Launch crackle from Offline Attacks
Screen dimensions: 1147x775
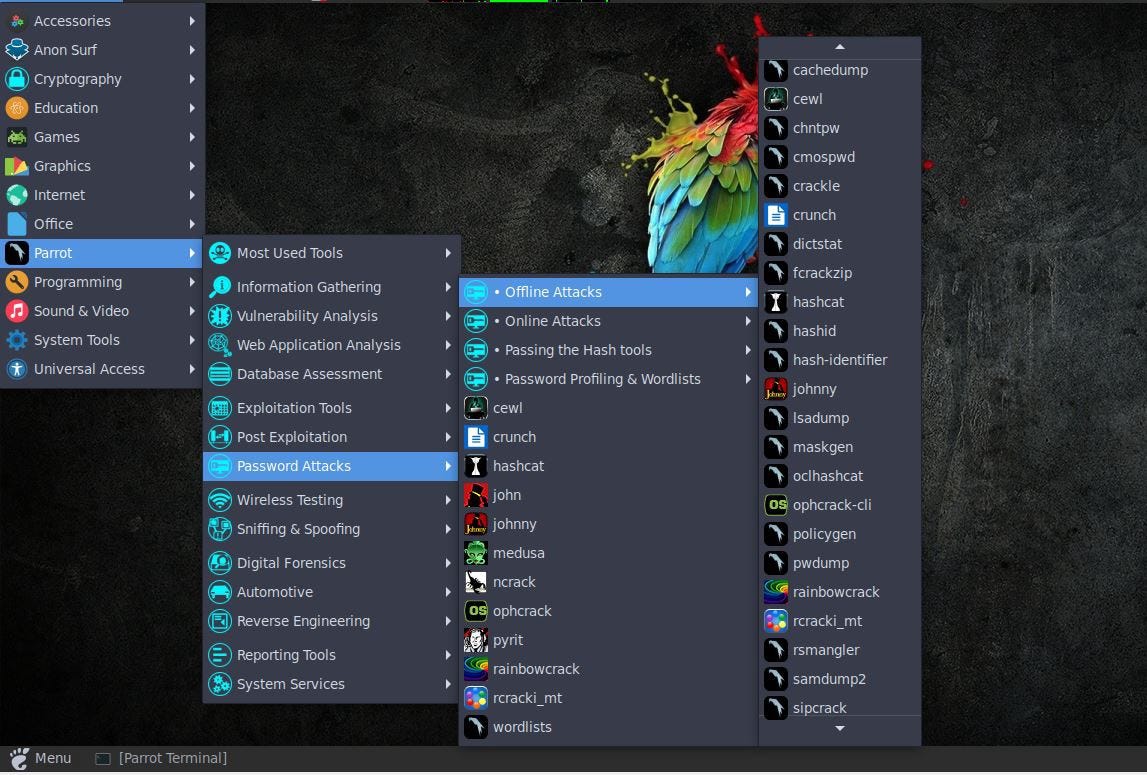click(840, 186)
